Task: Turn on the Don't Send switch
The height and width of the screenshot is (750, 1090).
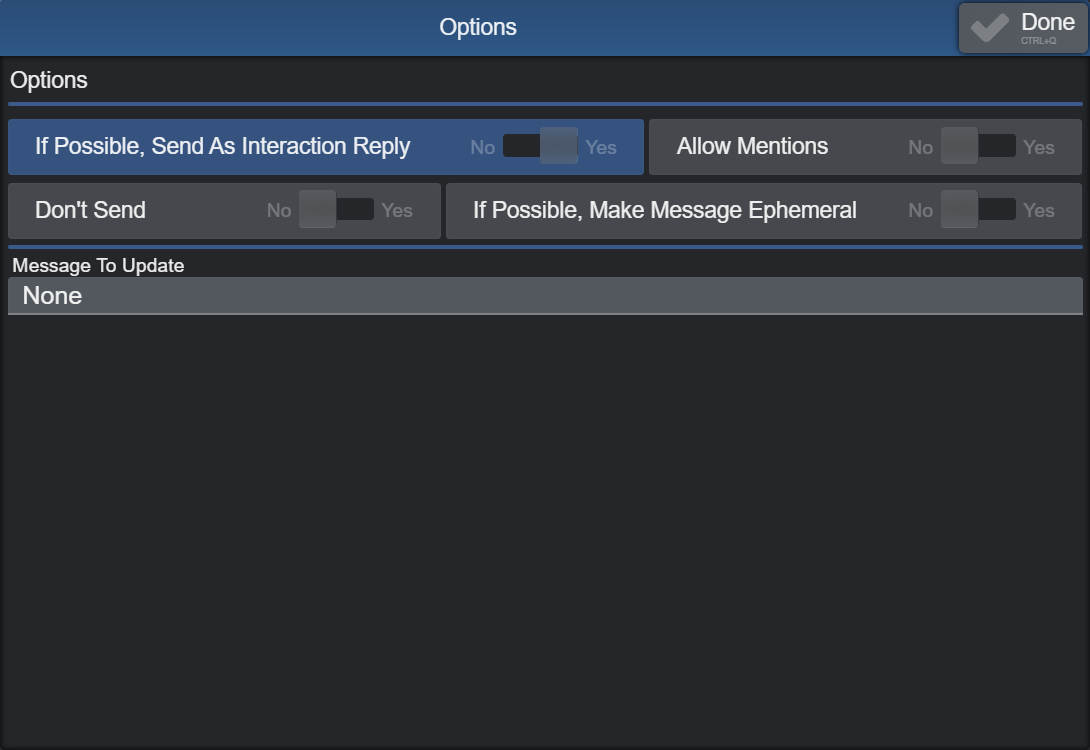Action: coord(336,210)
